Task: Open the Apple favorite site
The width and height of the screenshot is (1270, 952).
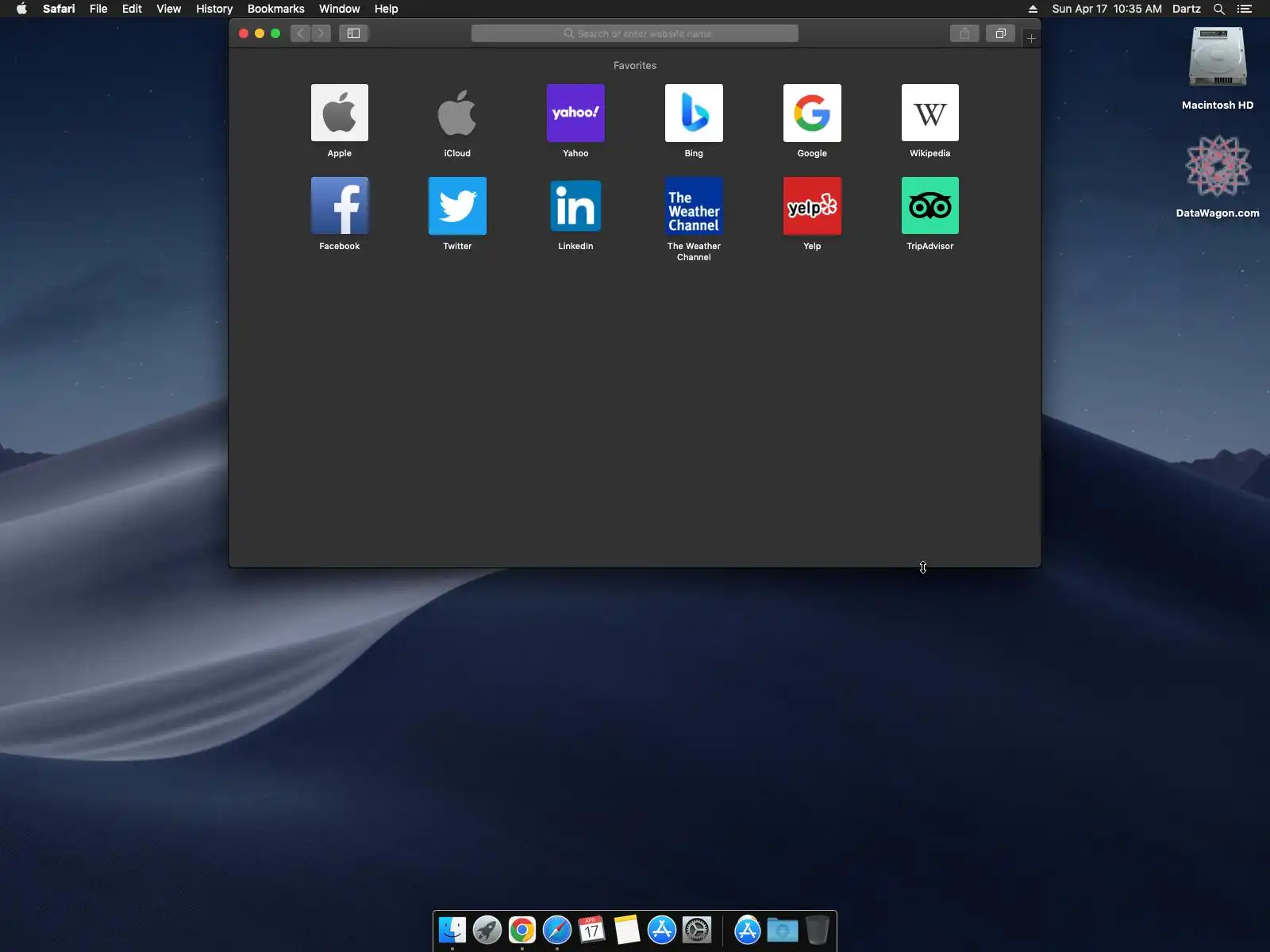Action: point(340,113)
